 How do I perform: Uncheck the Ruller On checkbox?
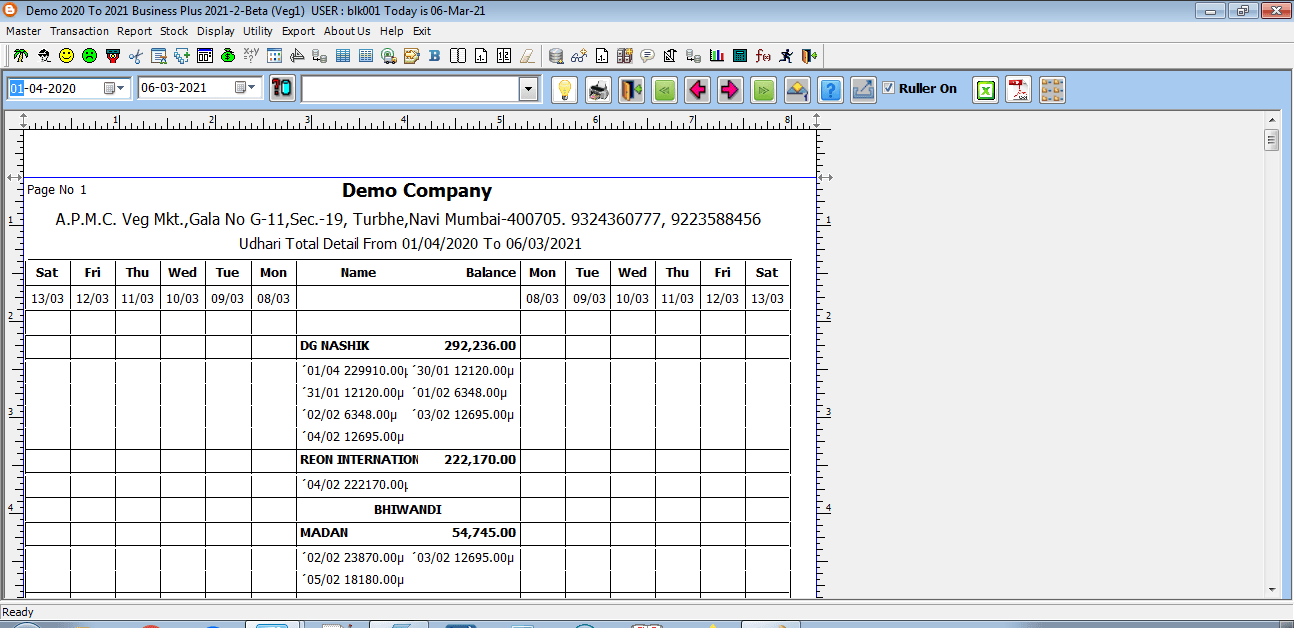click(x=888, y=88)
